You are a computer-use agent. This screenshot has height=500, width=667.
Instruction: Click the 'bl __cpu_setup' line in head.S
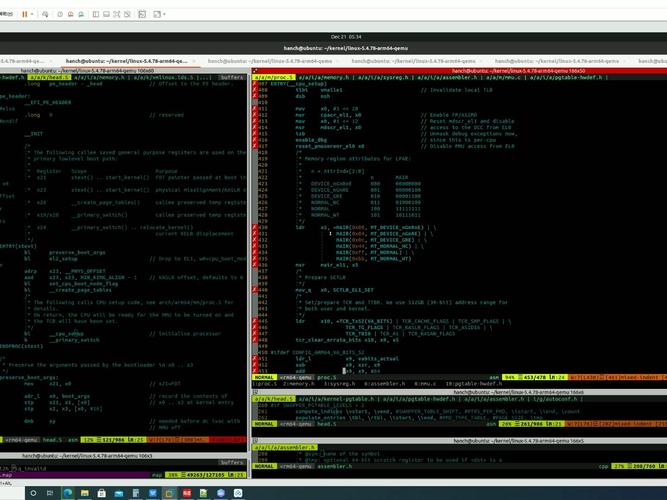(x=54, y=334)
